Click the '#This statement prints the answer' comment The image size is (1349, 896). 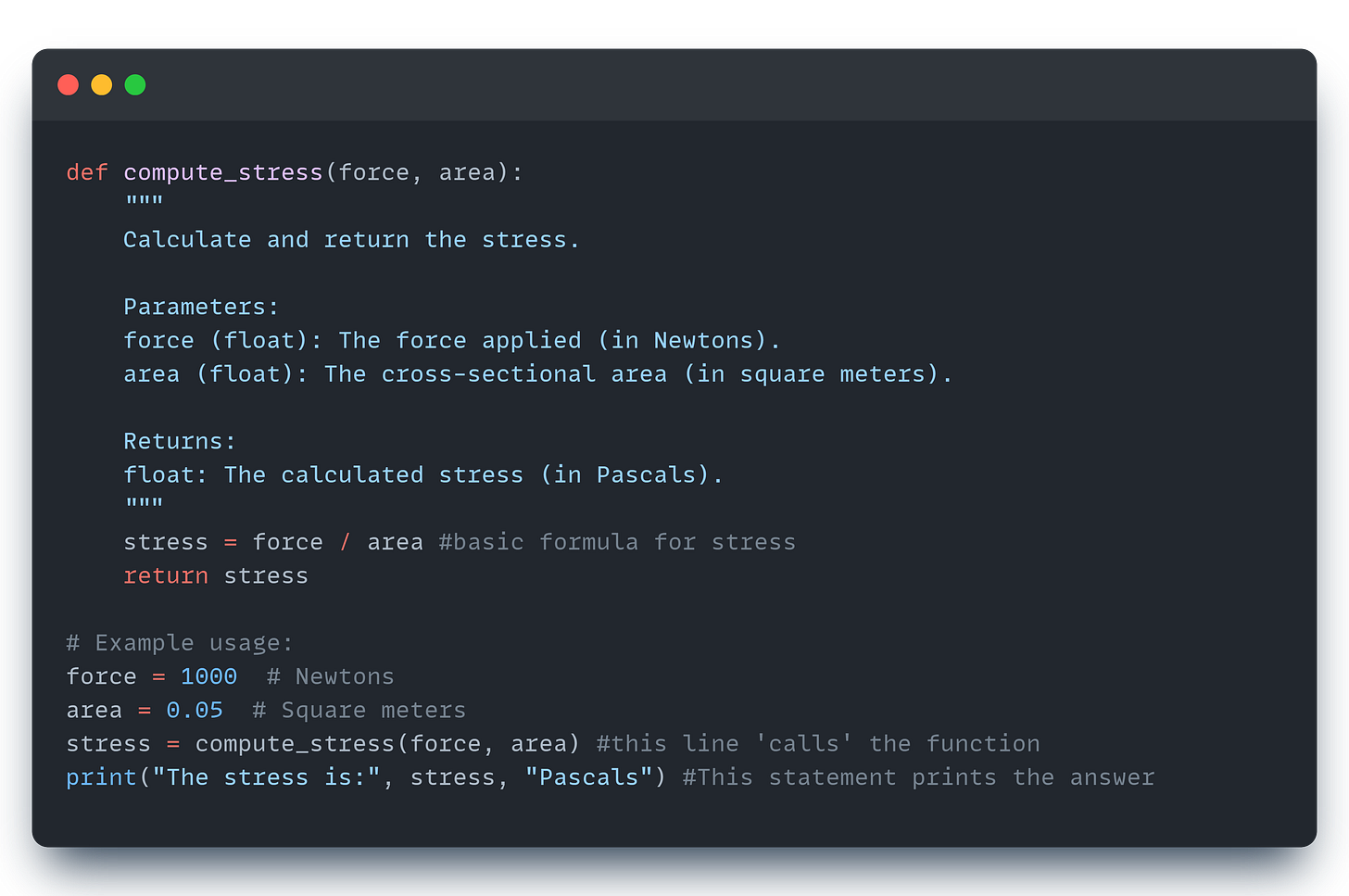coord(919,777)
